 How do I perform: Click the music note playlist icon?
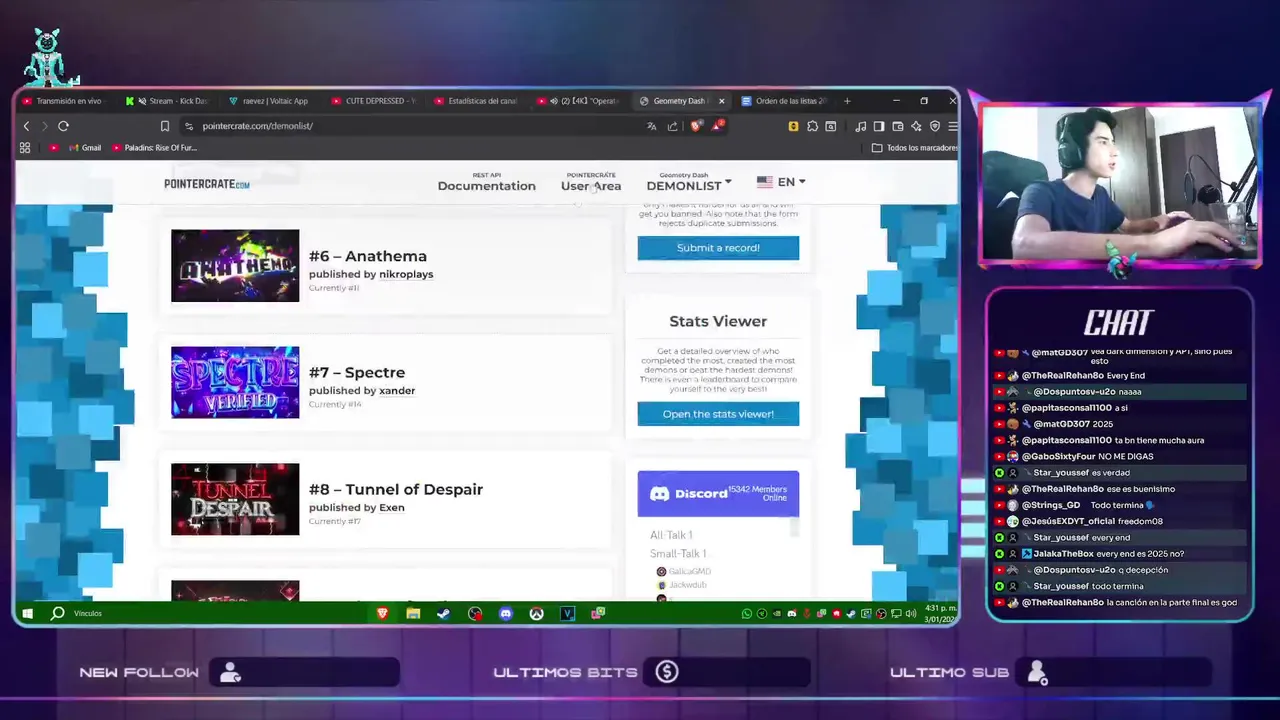tap(860, 126)
